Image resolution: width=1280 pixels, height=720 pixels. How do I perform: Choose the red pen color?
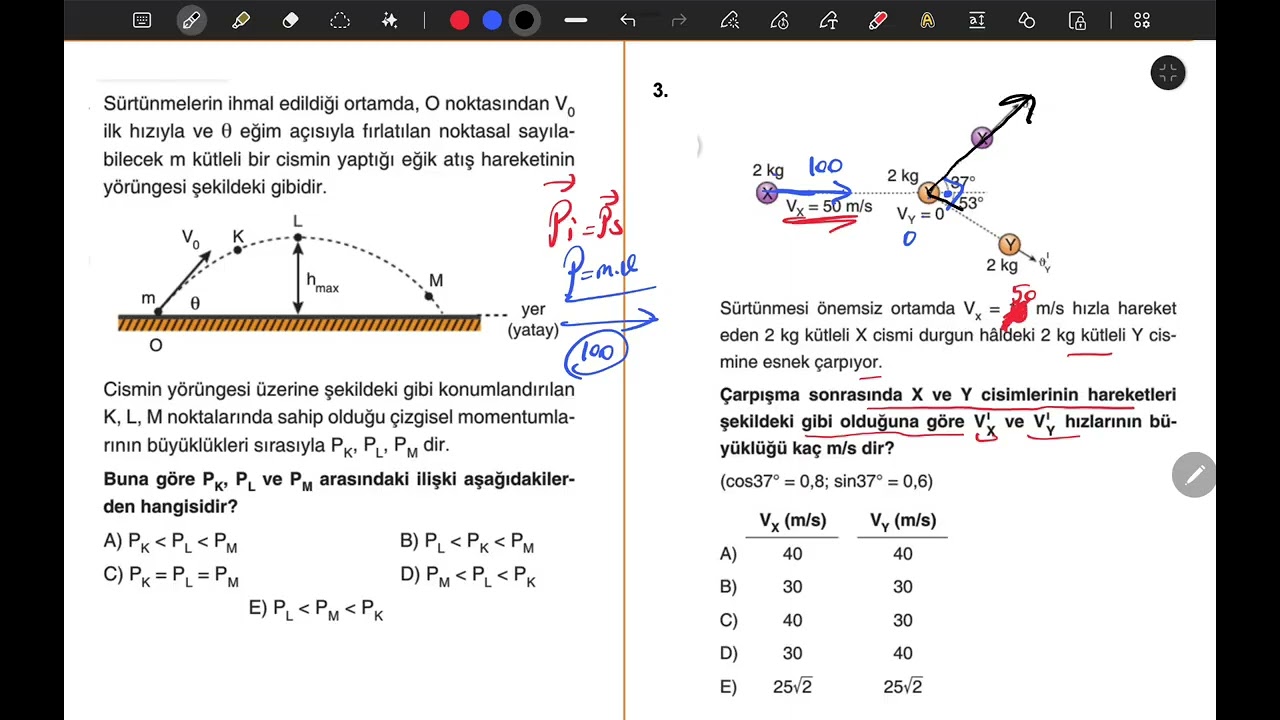tap(459, 20)
